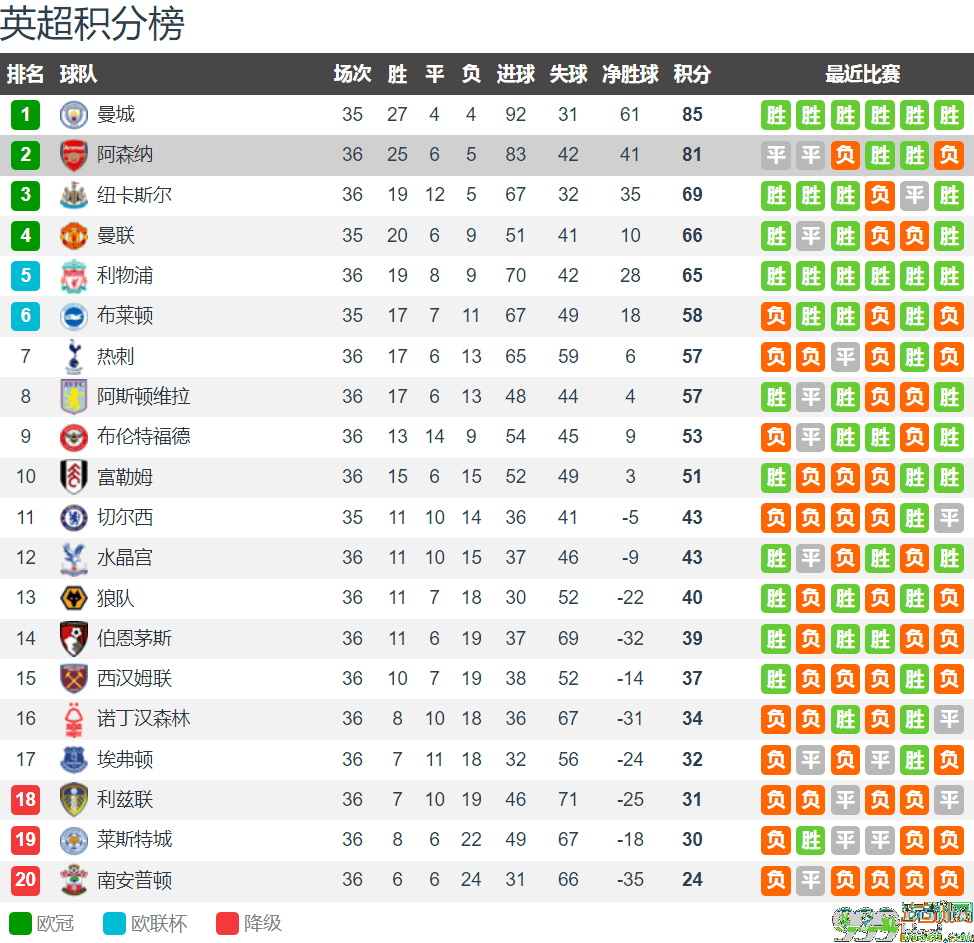This screenshot has width=974, height=943.
Task: Click the Southampton club crest
Action: coord(73,880)
